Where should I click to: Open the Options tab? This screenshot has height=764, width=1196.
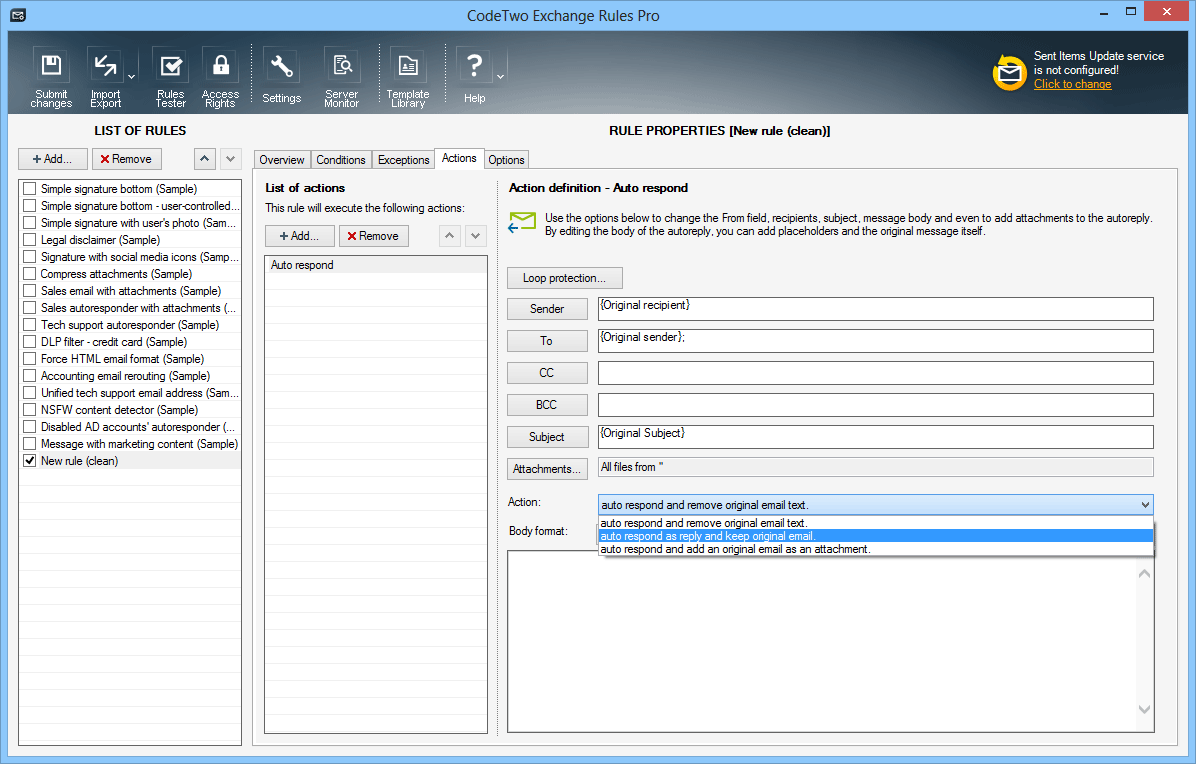506,159
